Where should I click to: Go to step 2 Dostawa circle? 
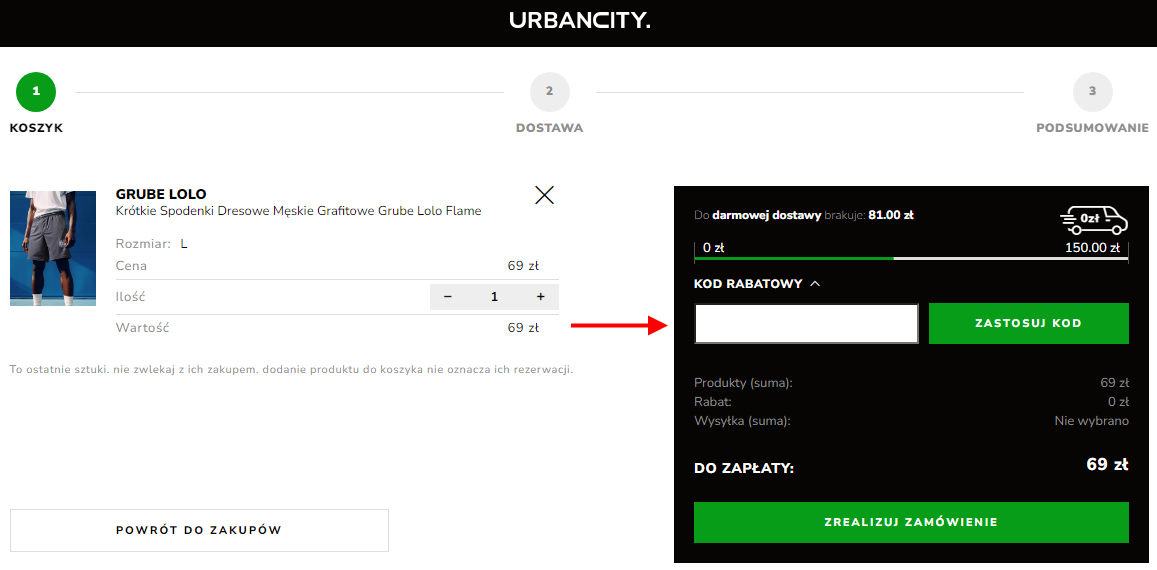click(550, 92)
